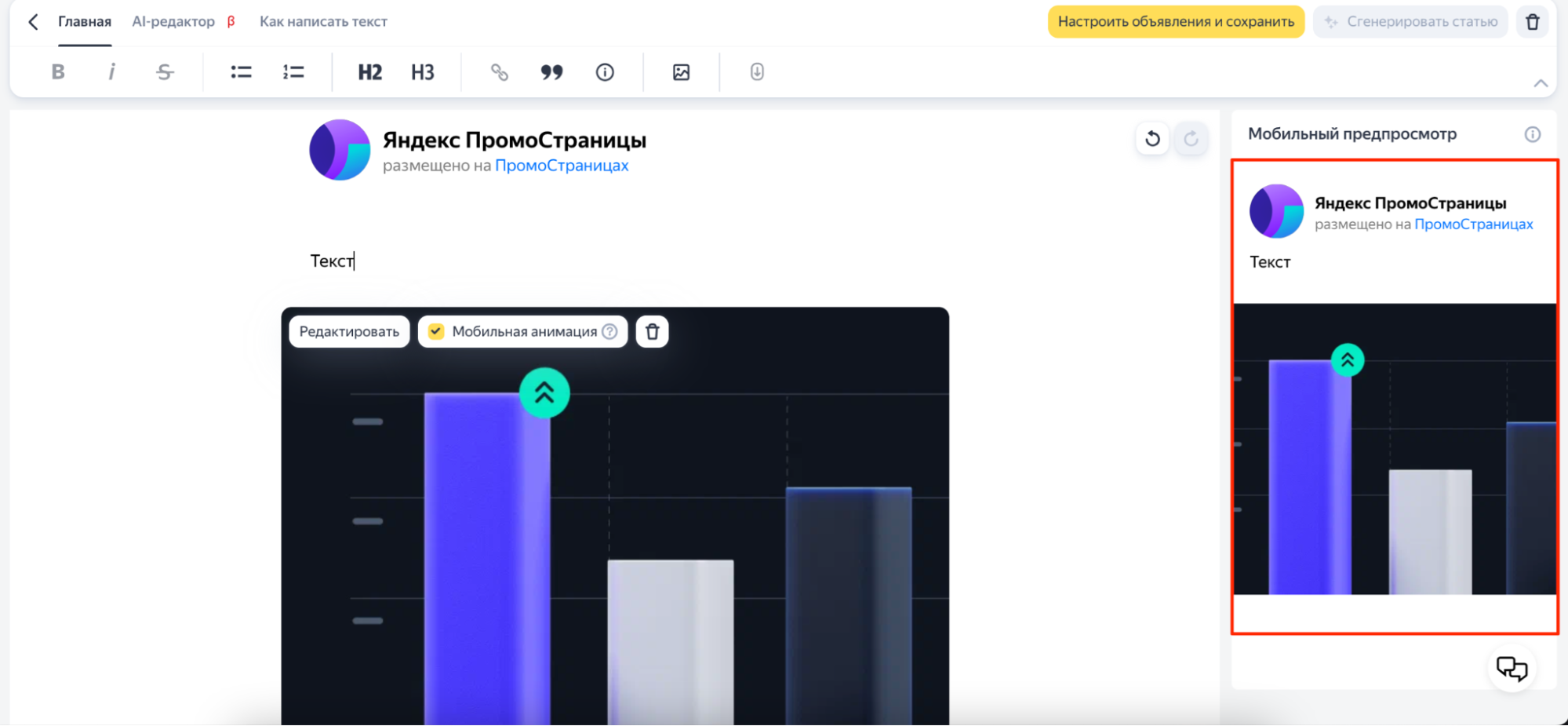Redo the last change
Screen dimensions: 1568x726
pyautogui.click(x=1191, y=139)
